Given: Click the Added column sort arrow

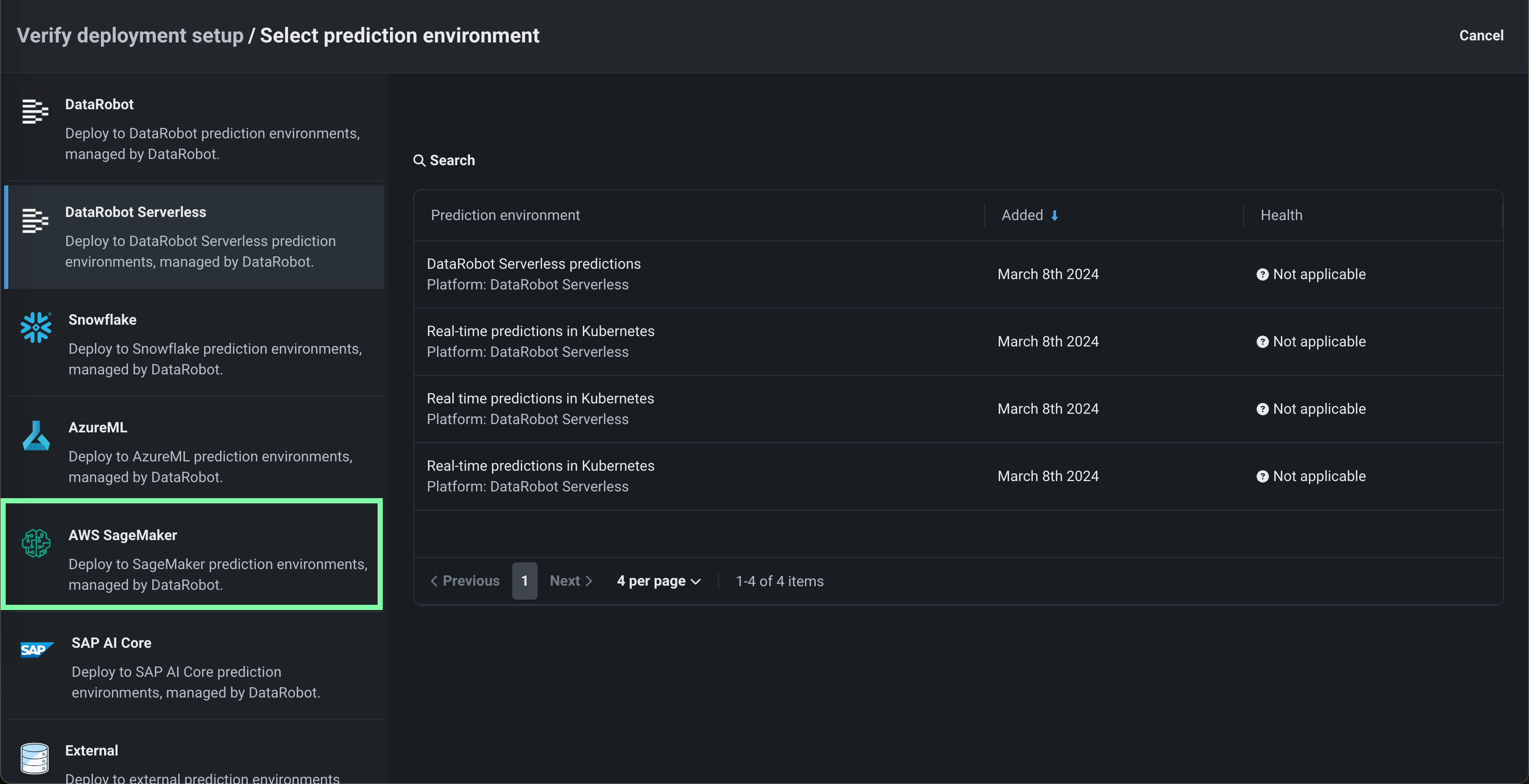Looking at the screenshot, I should [x=1054, y=215].
